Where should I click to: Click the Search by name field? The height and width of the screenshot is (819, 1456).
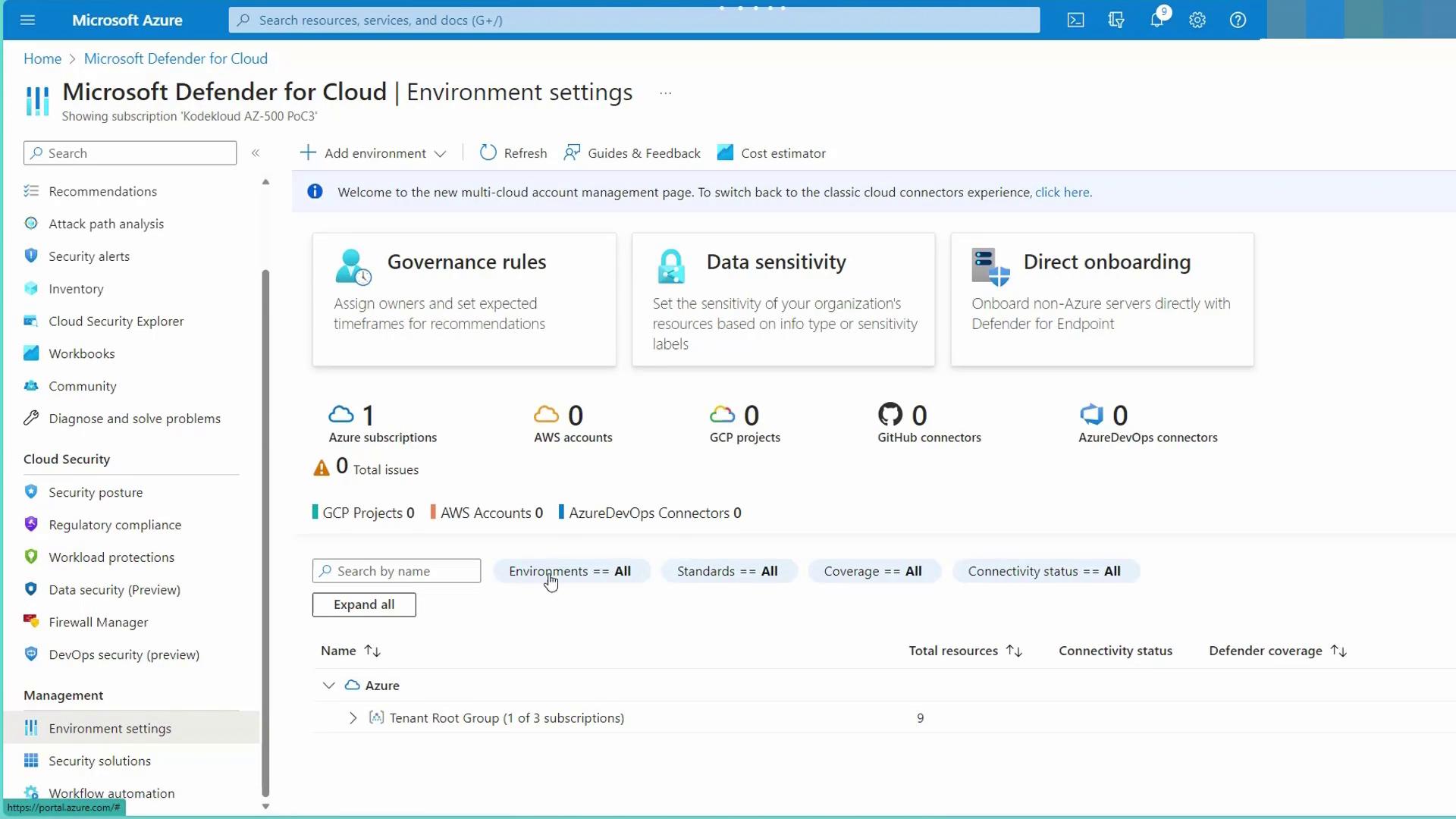point(404,571)
